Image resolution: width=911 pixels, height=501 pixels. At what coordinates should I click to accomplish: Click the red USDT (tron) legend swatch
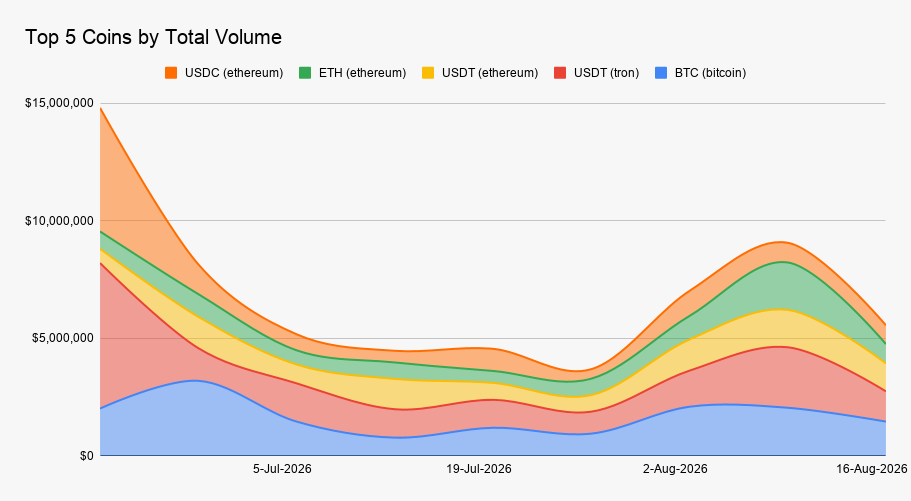tap(560, 73)
